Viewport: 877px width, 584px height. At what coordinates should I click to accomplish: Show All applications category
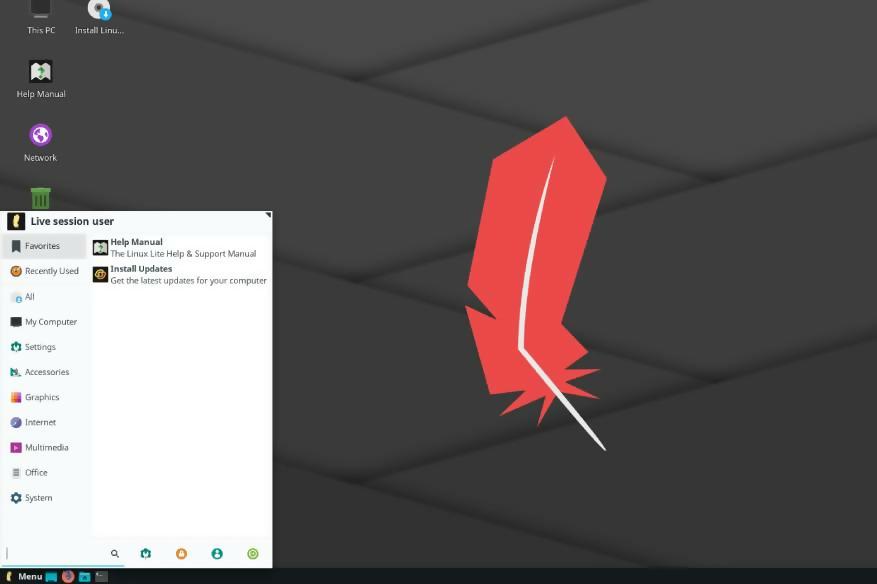click(x=44, y=297)
